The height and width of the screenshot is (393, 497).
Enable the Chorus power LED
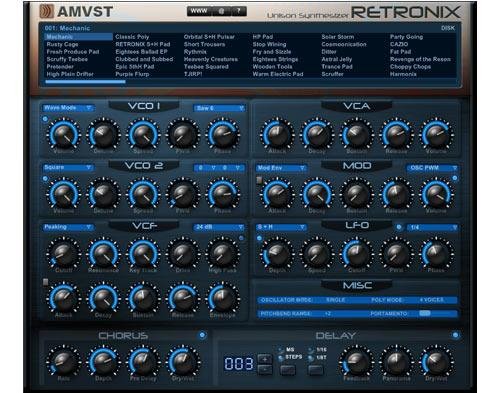coord(202,335)
